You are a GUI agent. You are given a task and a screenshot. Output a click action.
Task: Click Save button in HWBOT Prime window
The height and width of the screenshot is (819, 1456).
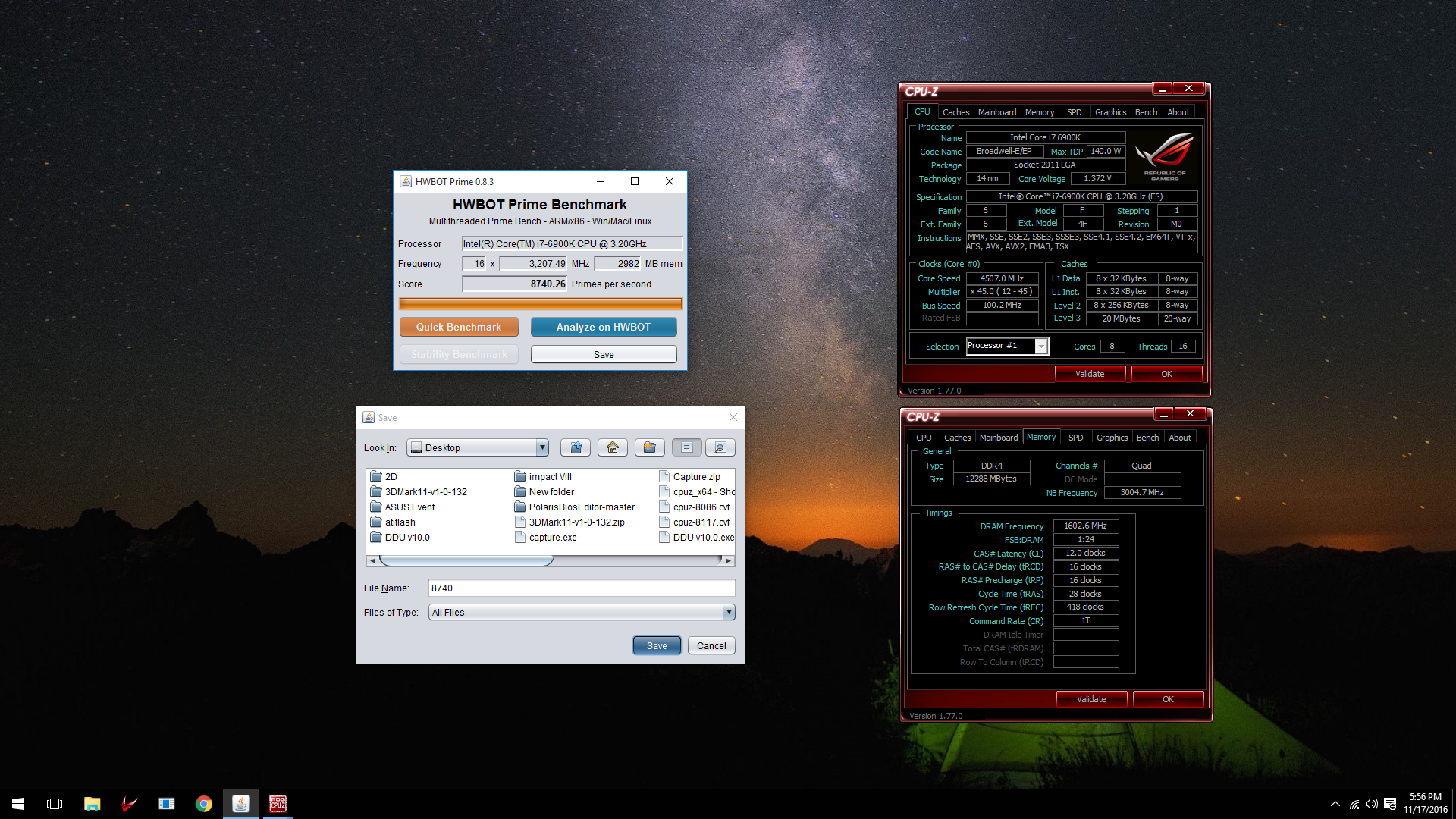point(604,354)
